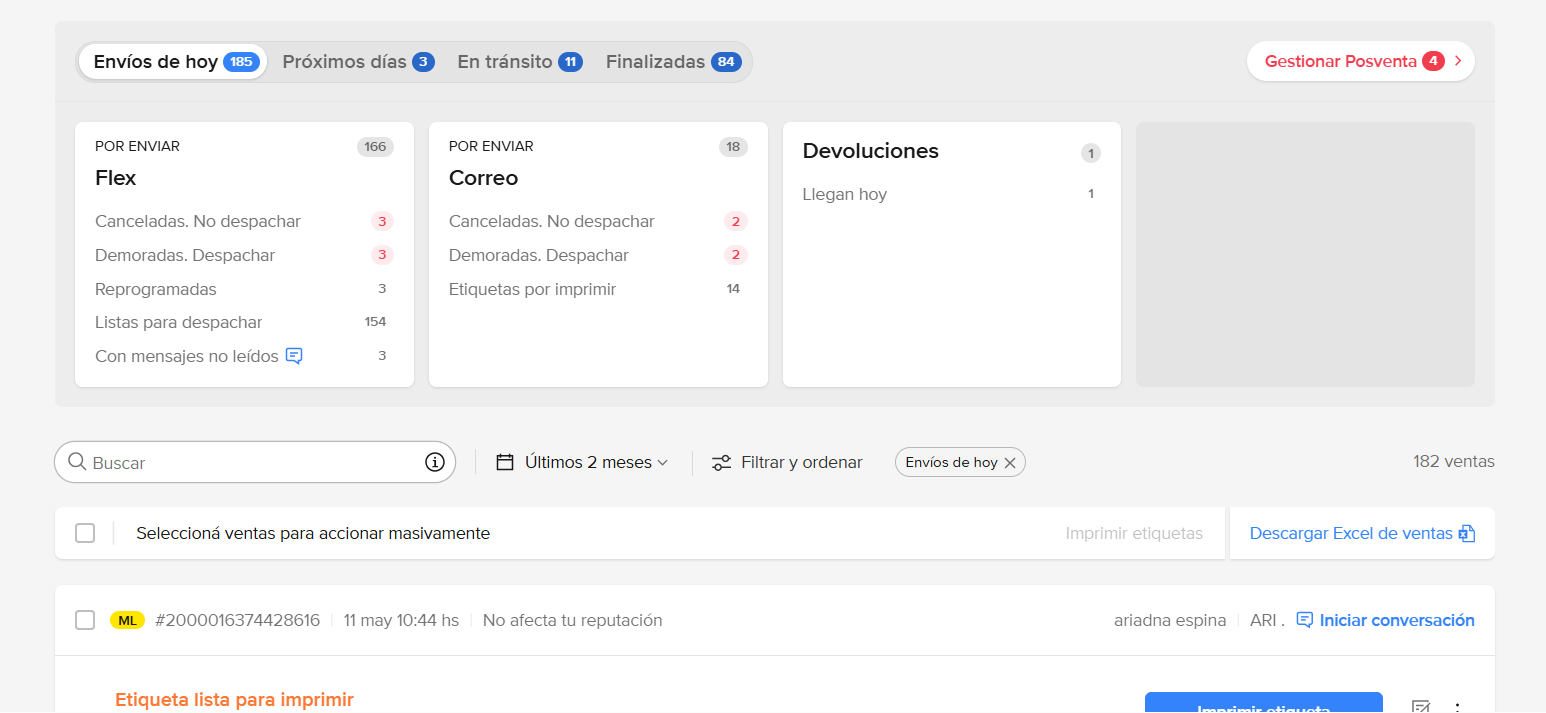The height and width of the screenshot is (713, 1546).
Task: Switch to Envíos de hoy tab
Action: 173,61
